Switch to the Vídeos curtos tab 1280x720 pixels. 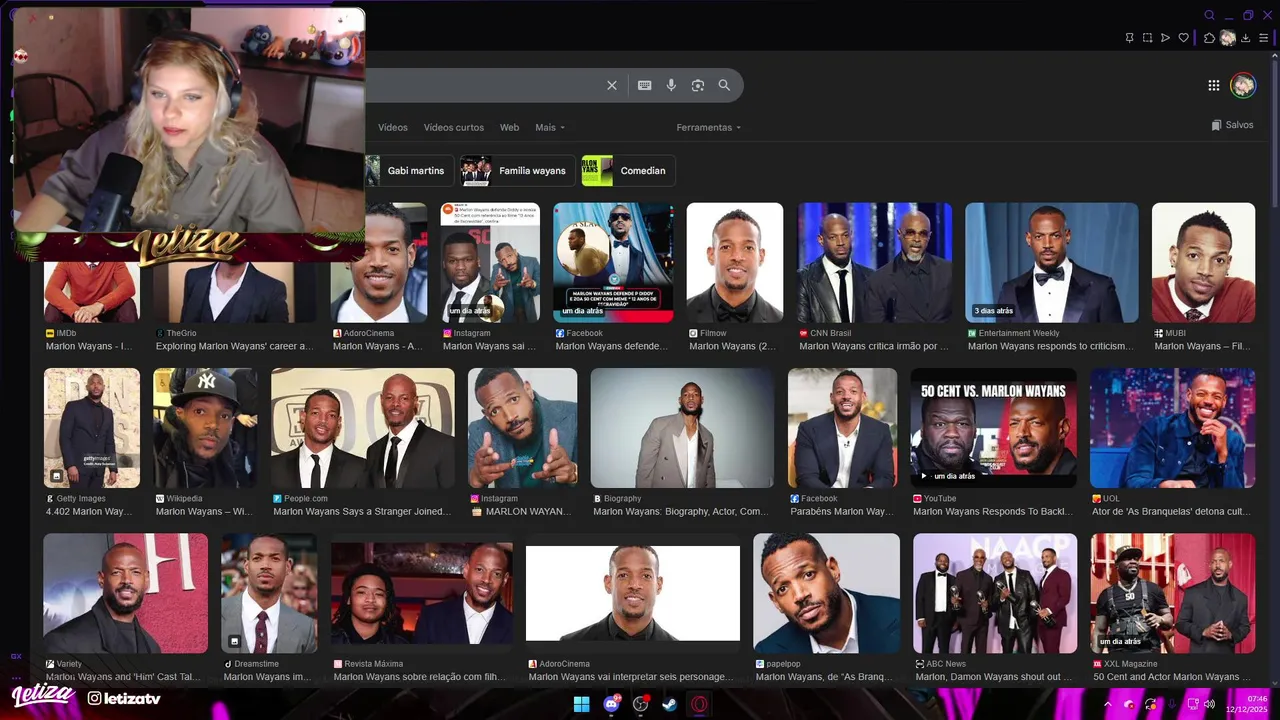(x=453, y=127)
